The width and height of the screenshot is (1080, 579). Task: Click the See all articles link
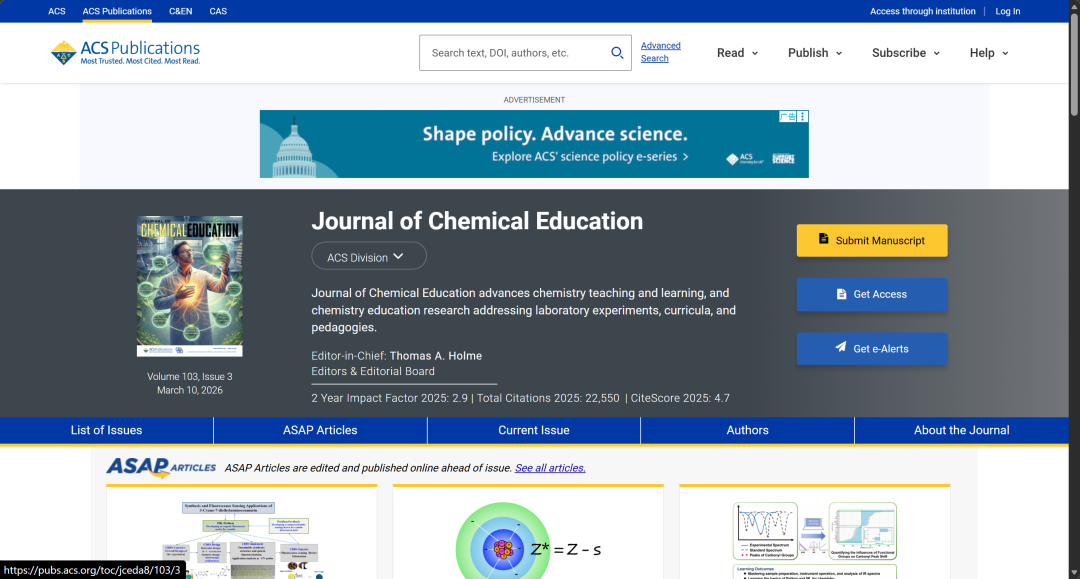[x=550, y=468]
